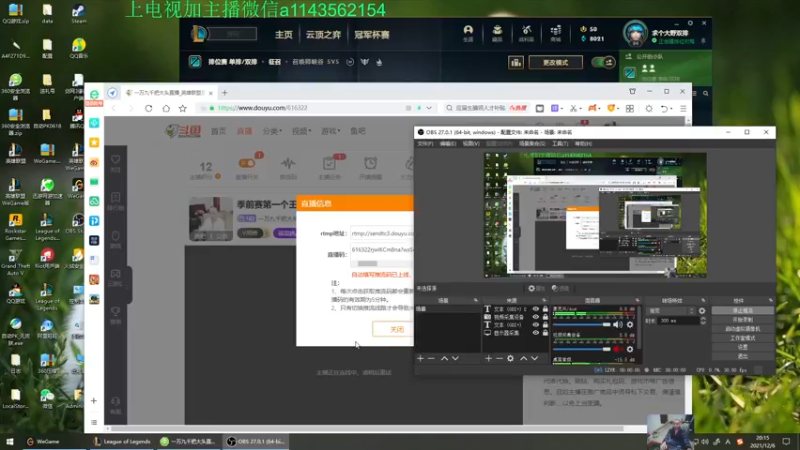Click 设置 button in OBS controls
The width and height of the screenshot is (800, 450).
(742, 347)
